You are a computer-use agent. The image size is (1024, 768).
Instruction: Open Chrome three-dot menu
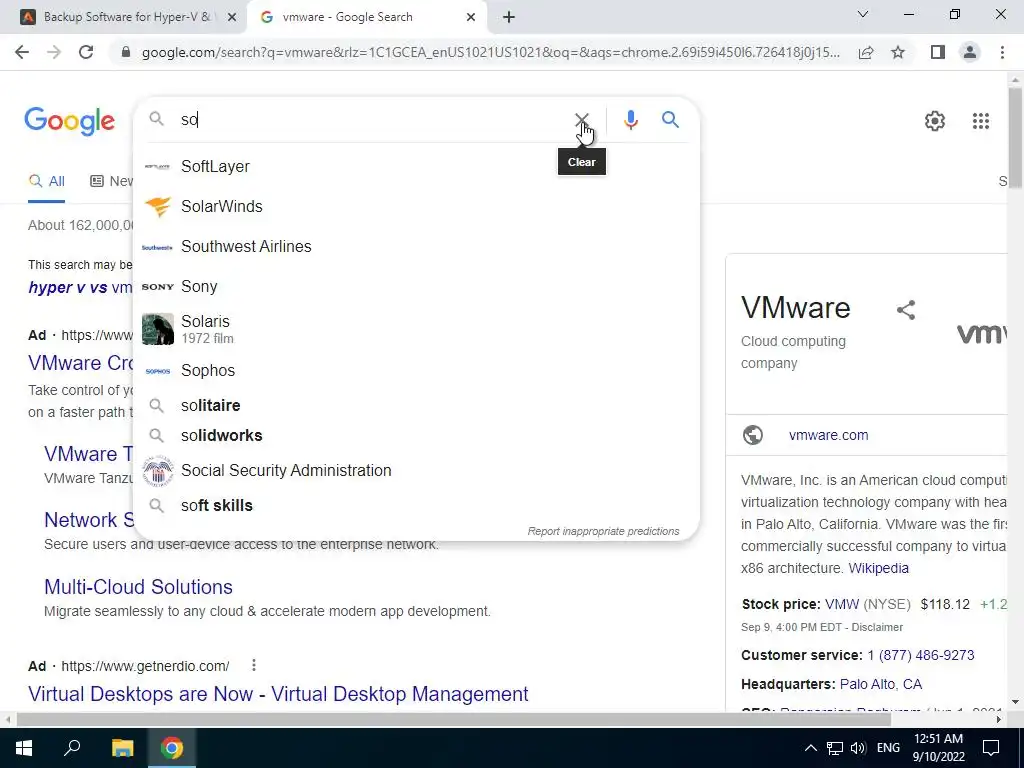click(1002, 52)
